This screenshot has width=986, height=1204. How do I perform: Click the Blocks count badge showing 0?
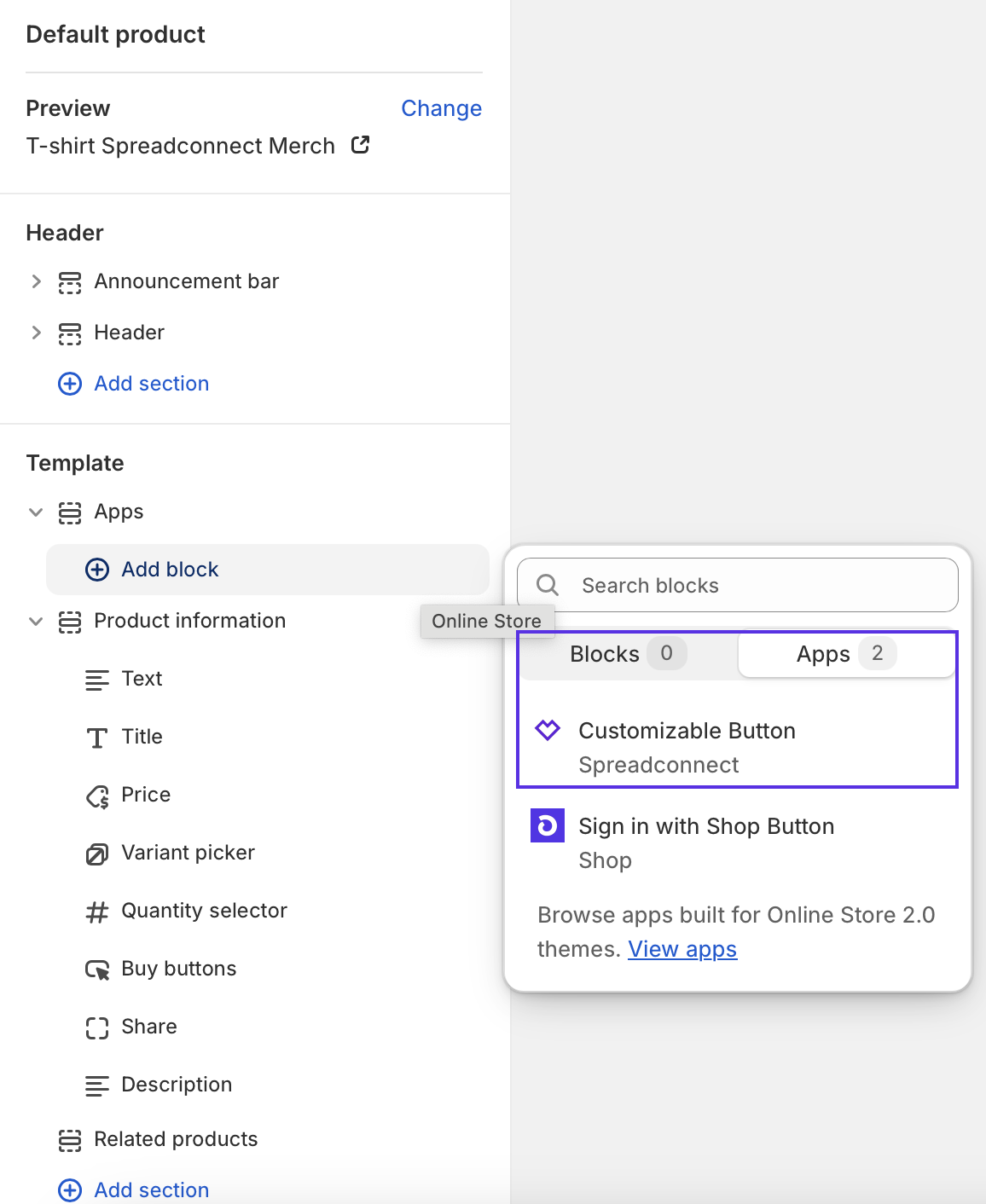[667, 653]
